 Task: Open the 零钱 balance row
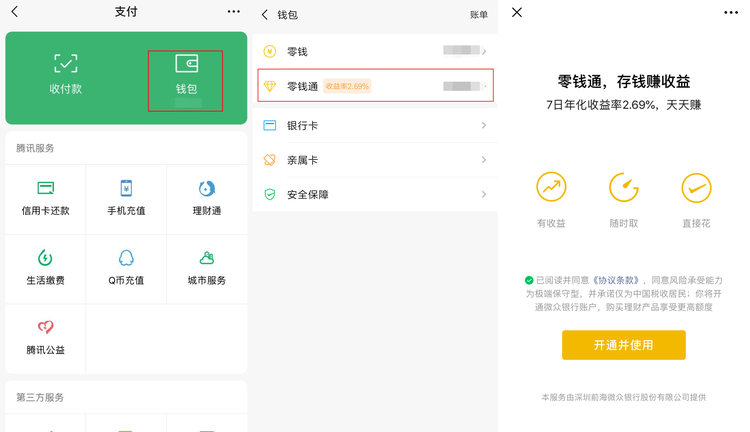(375, 51)
